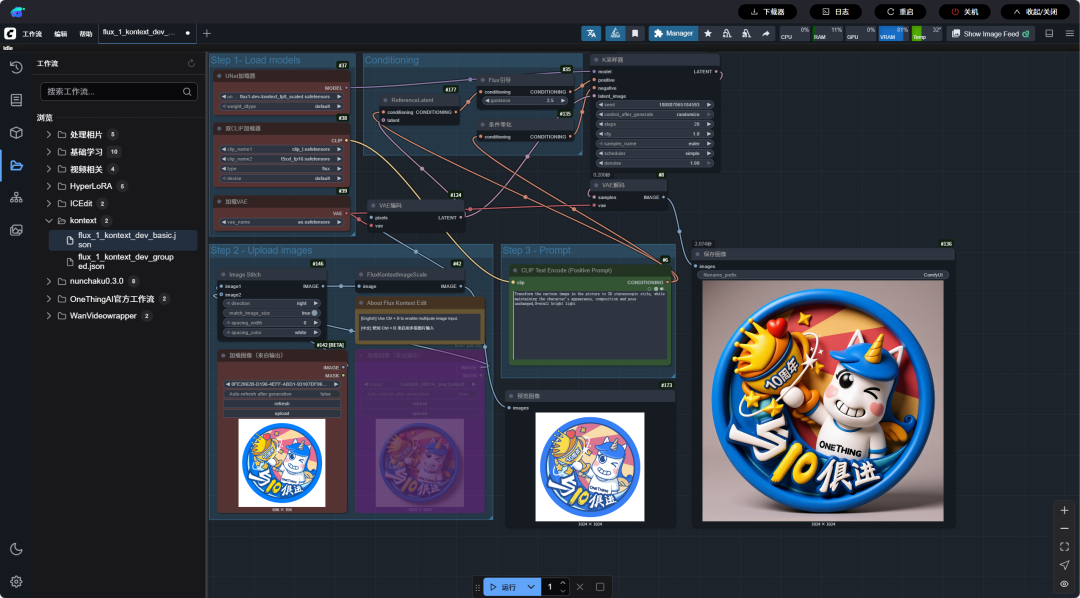
Task: Open settings gear icon in sidebar
Action: click(17, 581)
